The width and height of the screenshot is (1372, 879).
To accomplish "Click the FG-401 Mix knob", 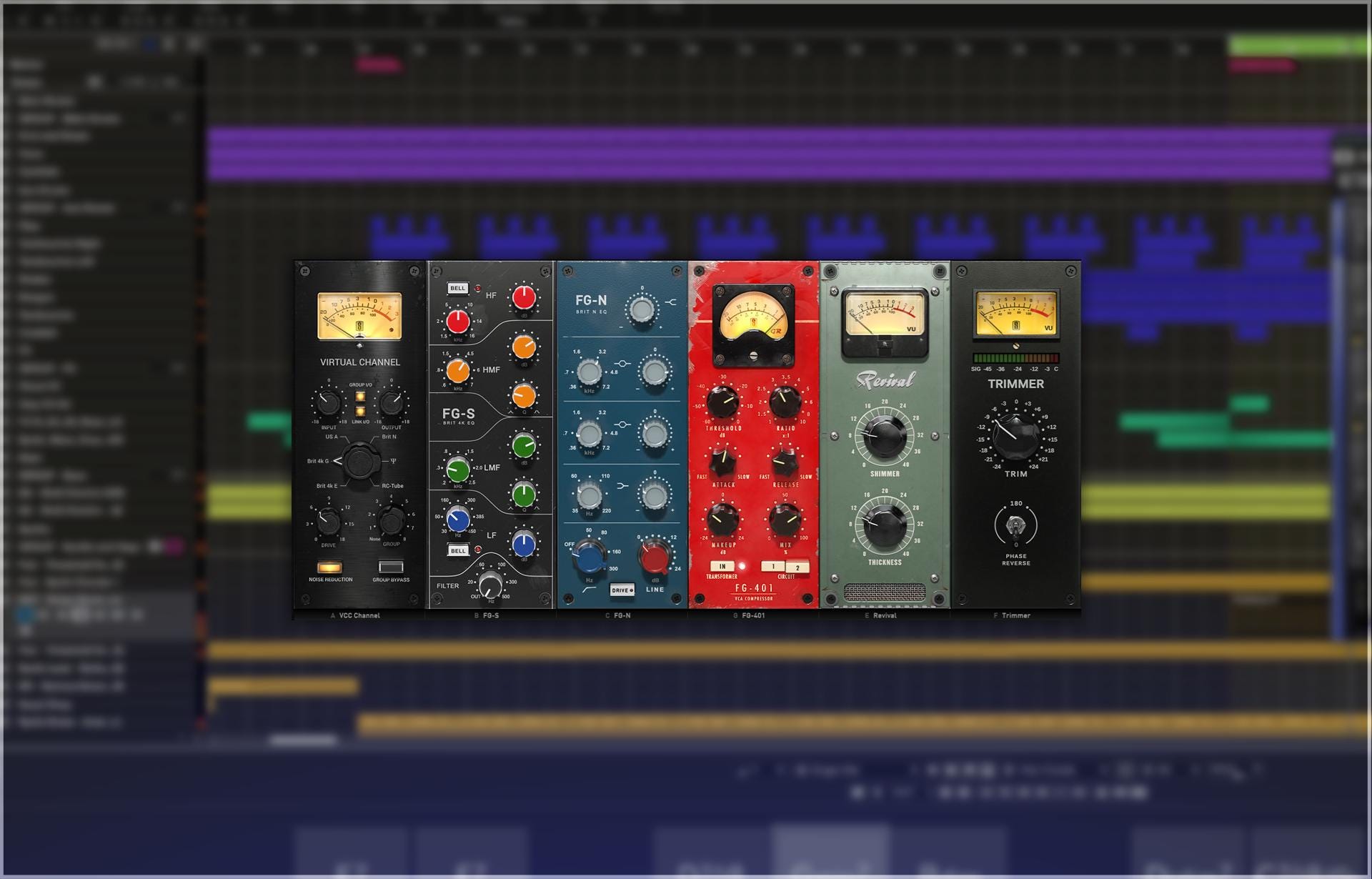I will [x=785, y=520].
